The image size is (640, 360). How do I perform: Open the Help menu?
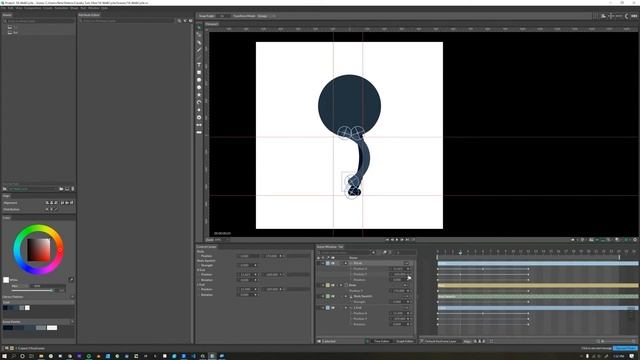click(104, 8)
